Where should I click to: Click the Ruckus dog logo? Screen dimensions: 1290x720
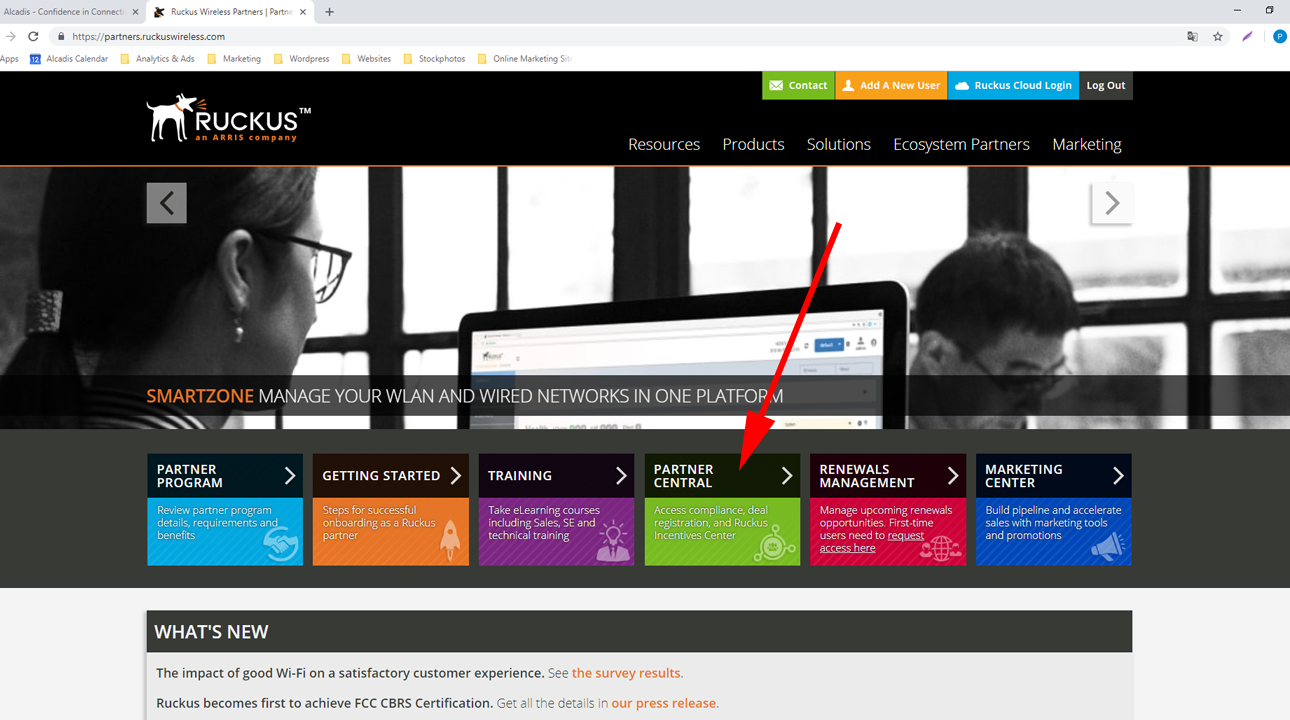228,118
